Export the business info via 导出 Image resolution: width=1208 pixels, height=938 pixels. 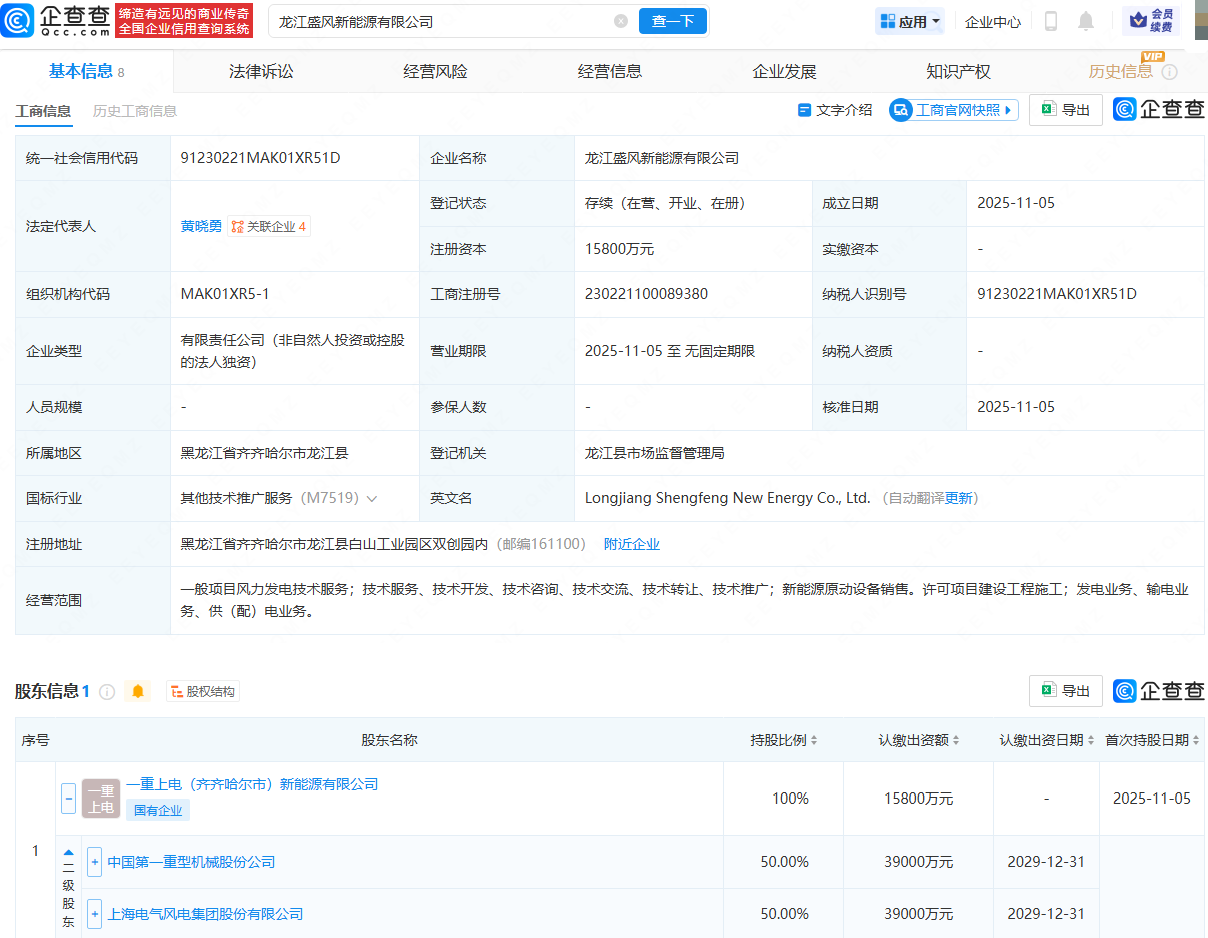[1066, 110]
